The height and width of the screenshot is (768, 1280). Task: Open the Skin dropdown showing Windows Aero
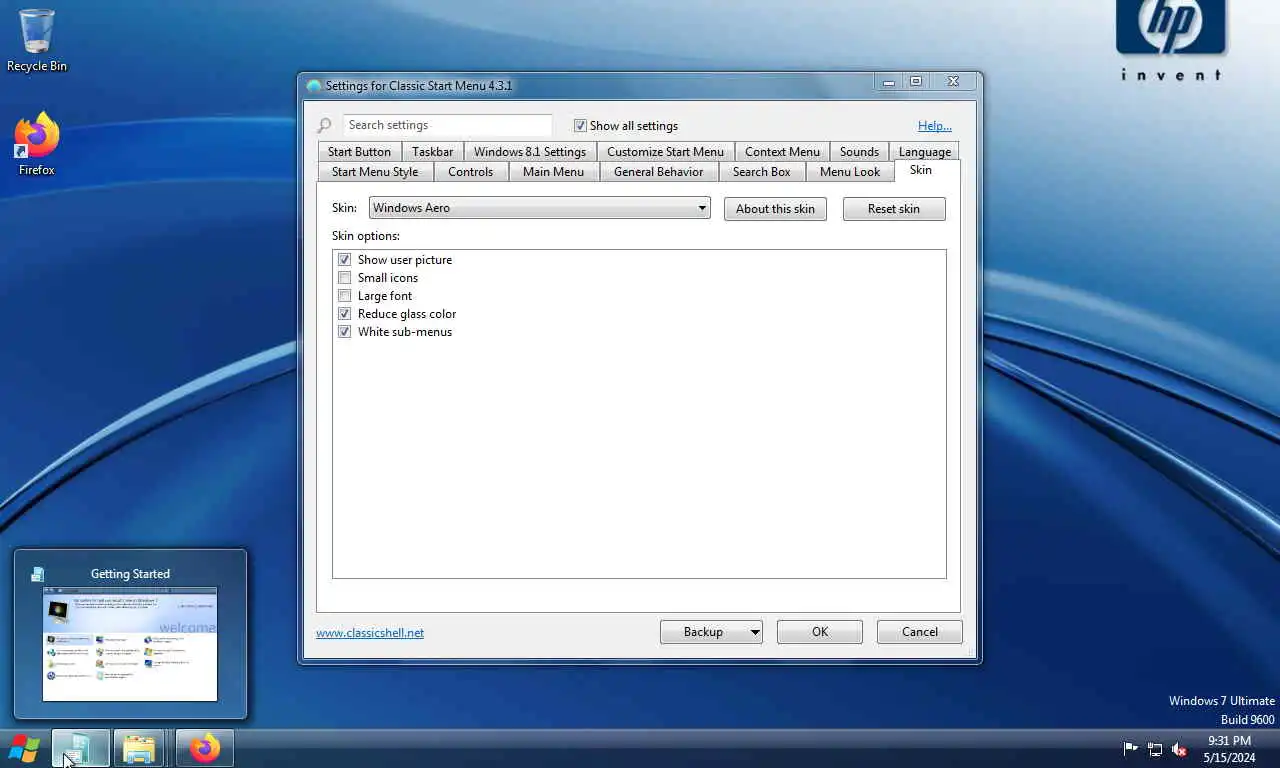pyautogui.click(x=539, y=208)
